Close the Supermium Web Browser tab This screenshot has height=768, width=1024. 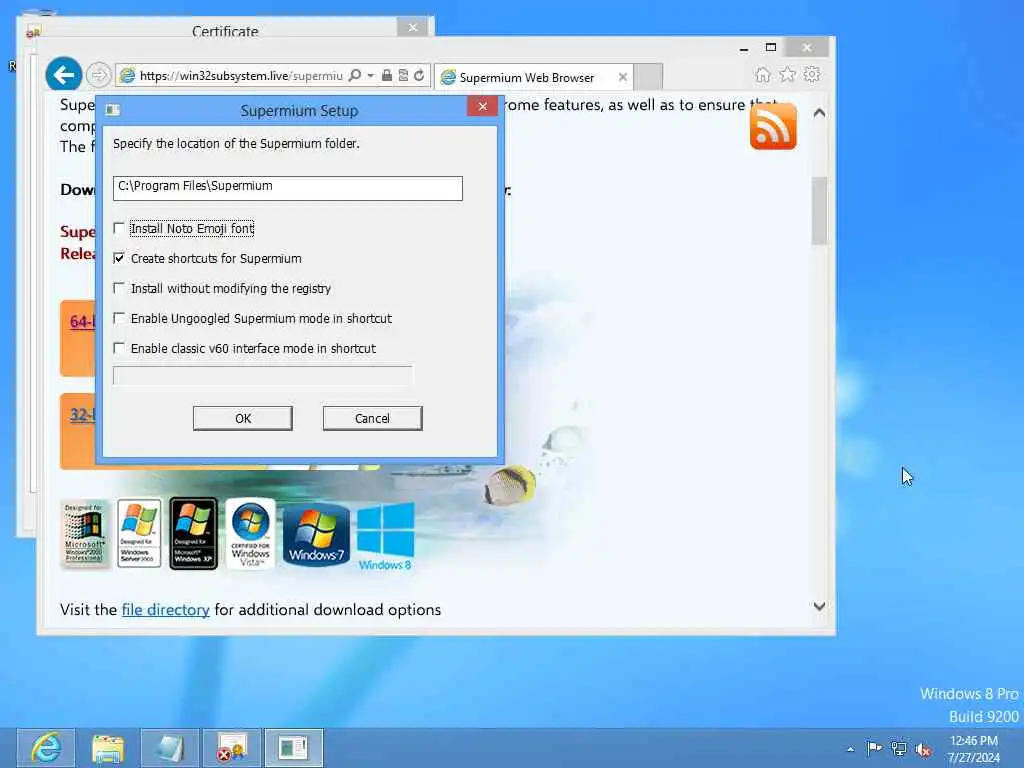tap(622, 77)
